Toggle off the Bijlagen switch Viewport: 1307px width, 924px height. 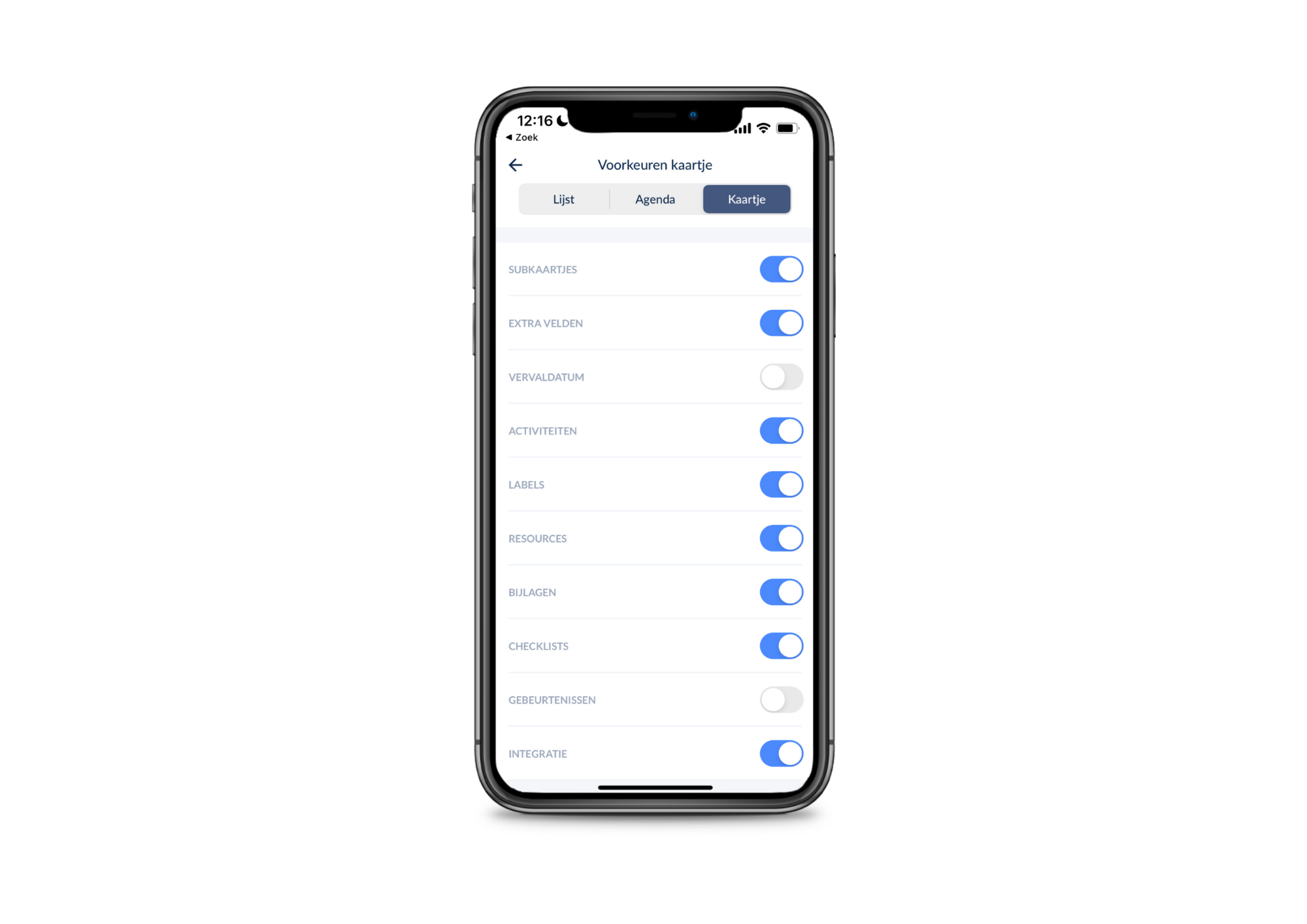pyautogui.click(x=781, y=592)
